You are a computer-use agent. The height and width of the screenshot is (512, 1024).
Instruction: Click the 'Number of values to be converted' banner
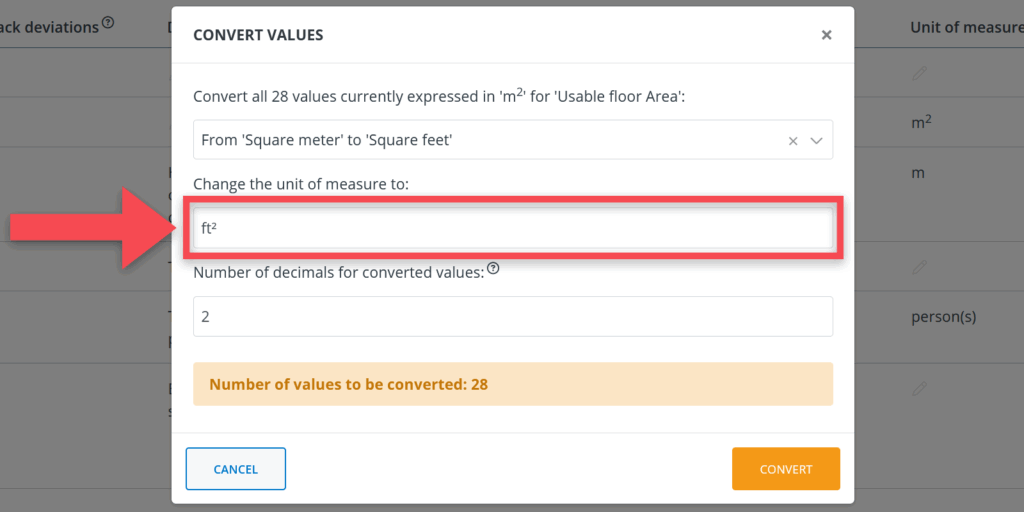click(512, 384)
